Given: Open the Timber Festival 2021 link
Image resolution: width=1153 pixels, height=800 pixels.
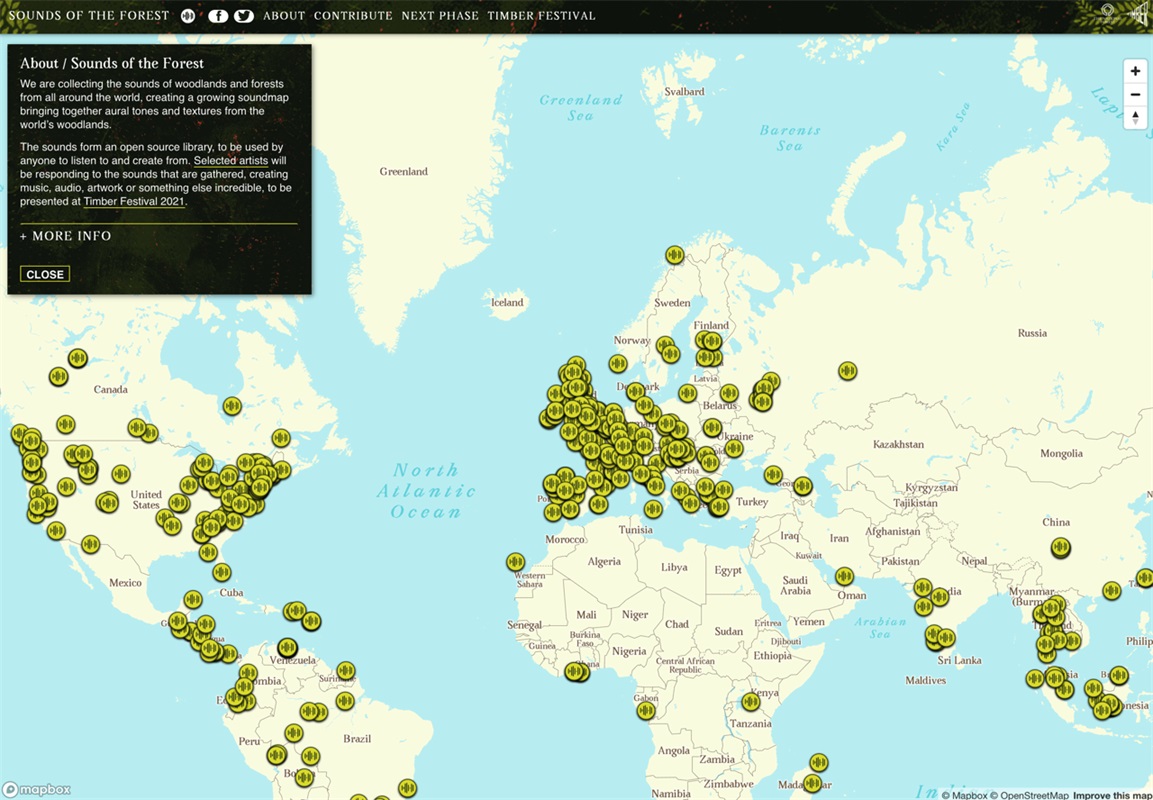Looking at the screenshot, I should (x=134, y=201).
